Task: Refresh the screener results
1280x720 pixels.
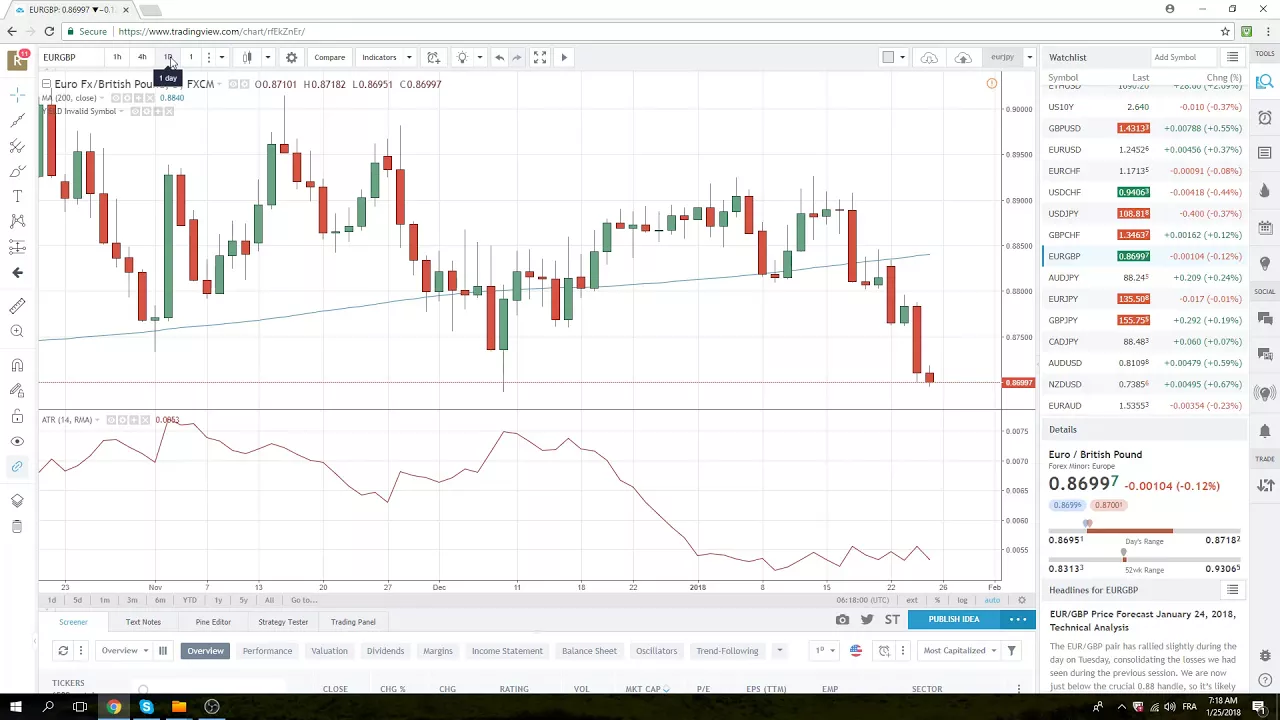Action: (63, 651)
